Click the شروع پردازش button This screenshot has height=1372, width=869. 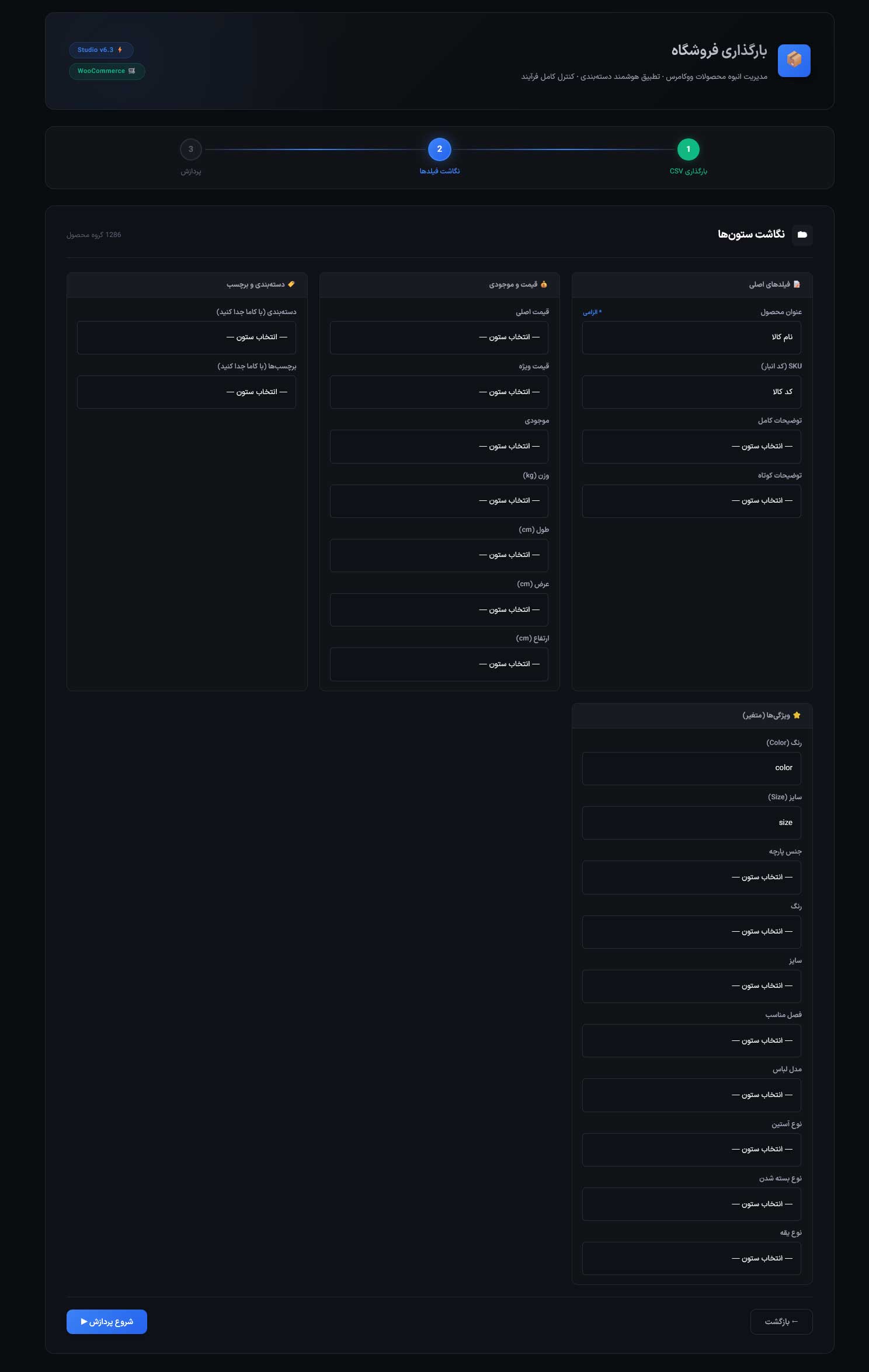pos(107,1322)
